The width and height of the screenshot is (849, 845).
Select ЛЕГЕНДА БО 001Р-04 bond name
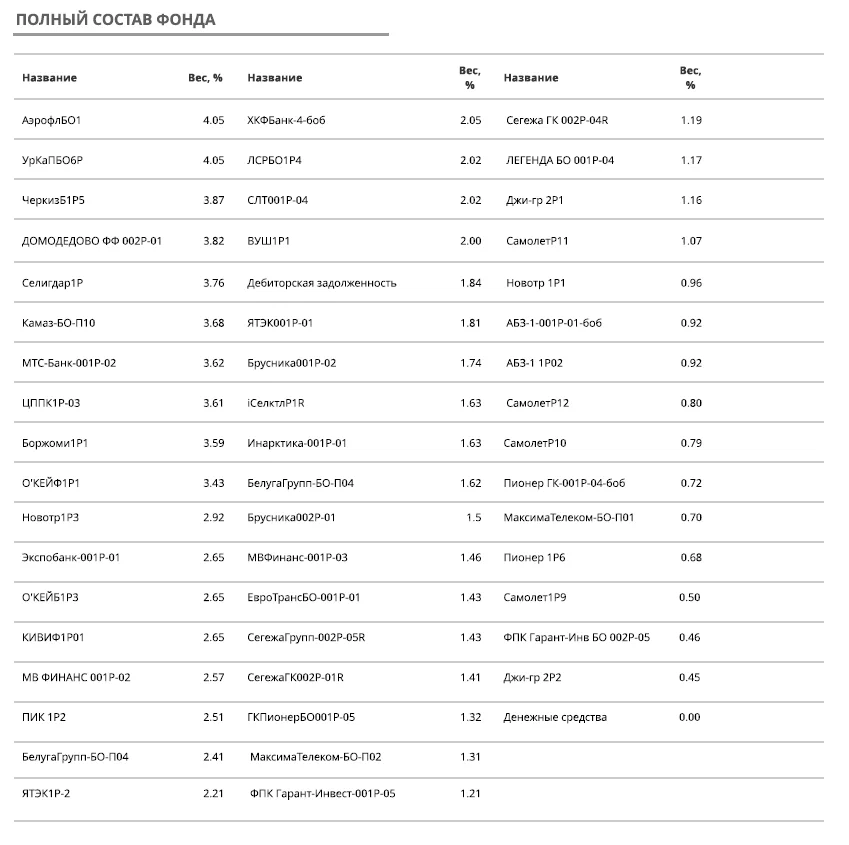click(560, 160)
